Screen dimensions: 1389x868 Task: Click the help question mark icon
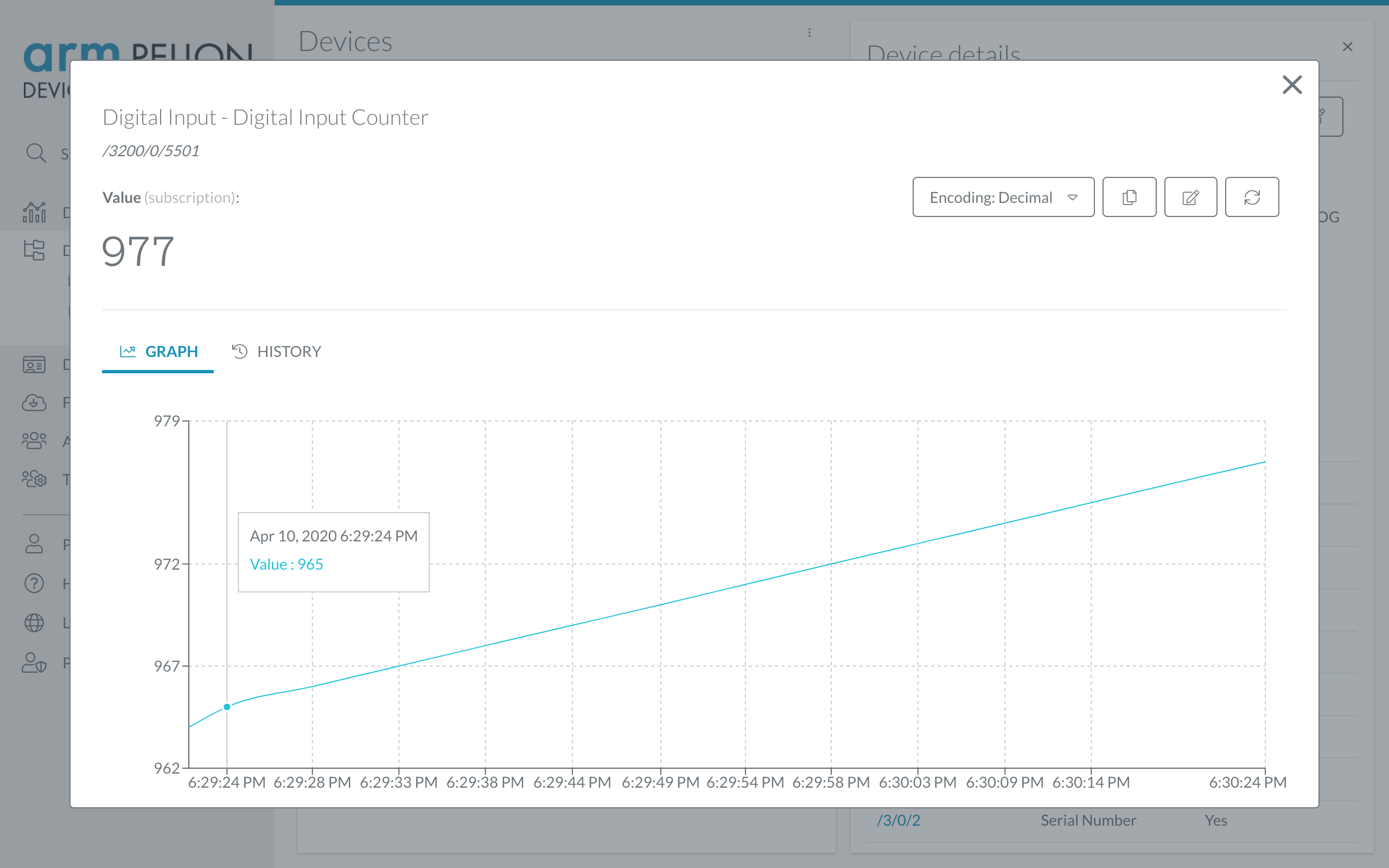coord(34,583)
